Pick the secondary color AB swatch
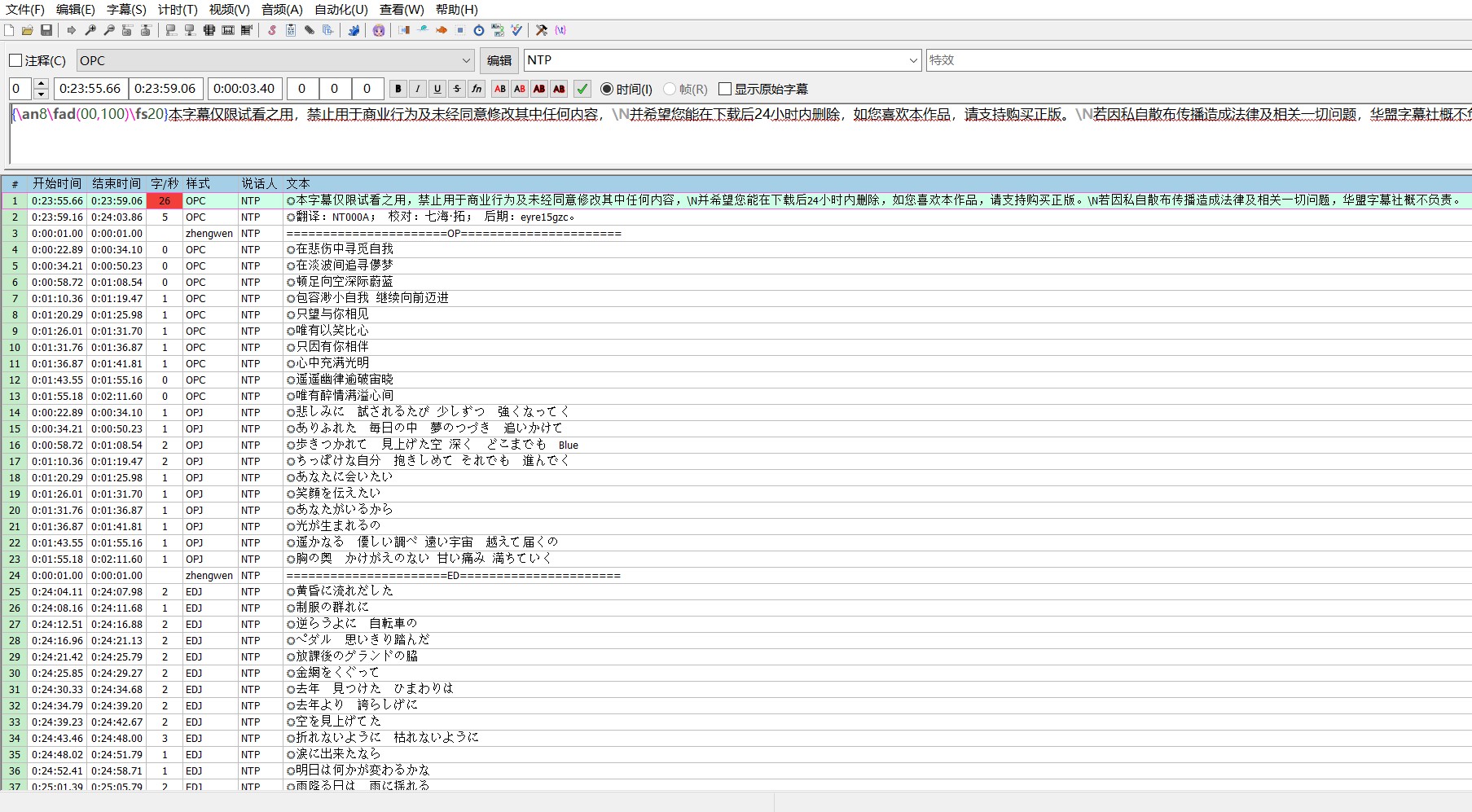Viewport: 1472px width, 812px height. (520, 89)
